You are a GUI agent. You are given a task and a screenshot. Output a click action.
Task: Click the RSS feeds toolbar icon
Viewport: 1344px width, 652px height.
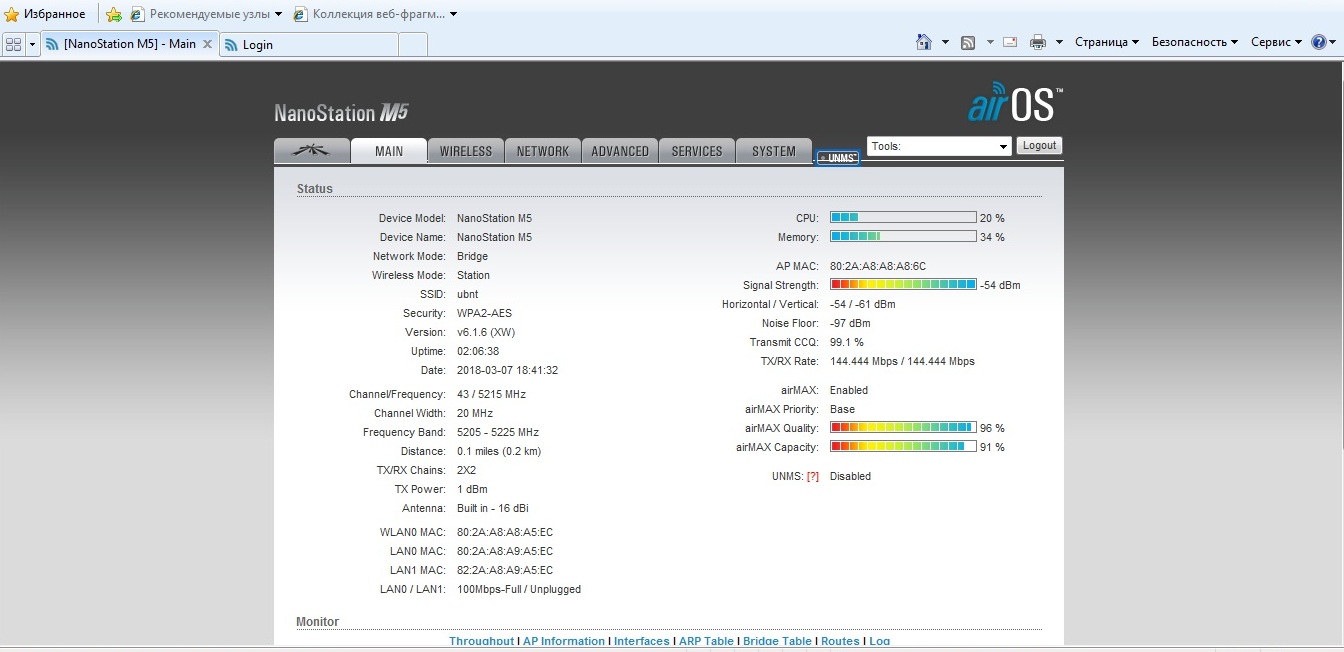point(968,42)
